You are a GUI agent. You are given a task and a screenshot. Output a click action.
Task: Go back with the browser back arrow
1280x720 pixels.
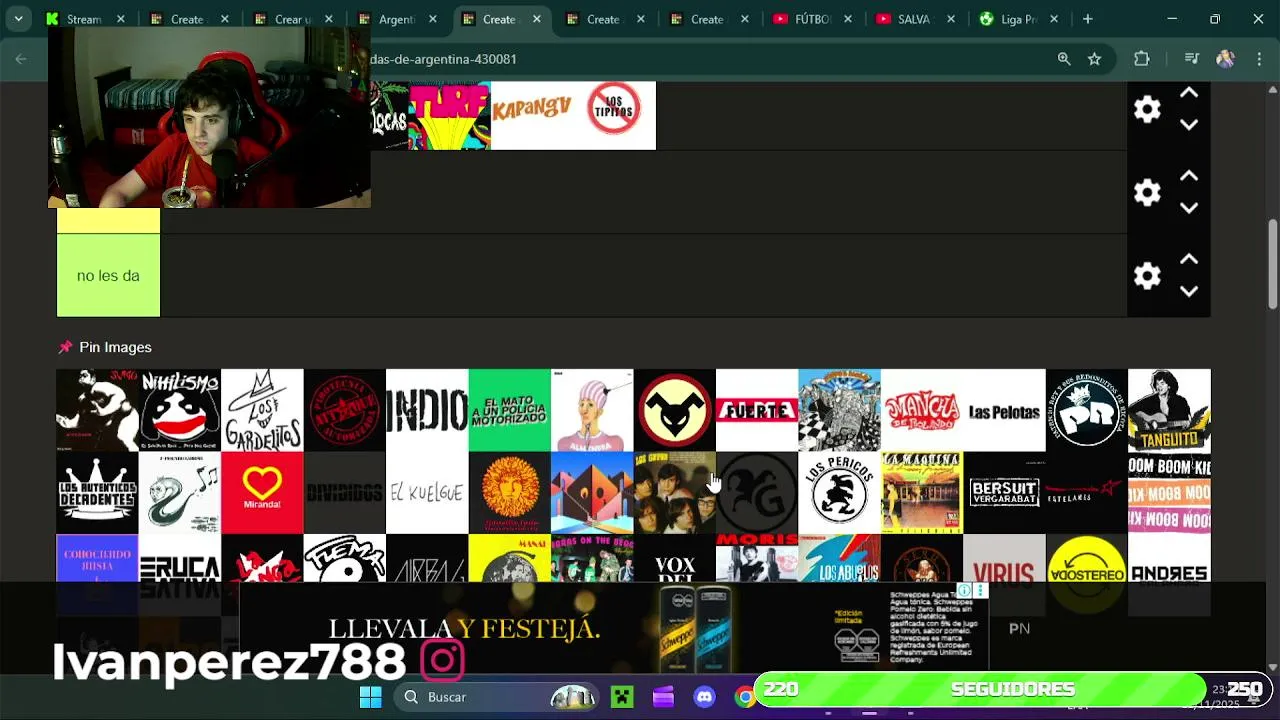21,59
